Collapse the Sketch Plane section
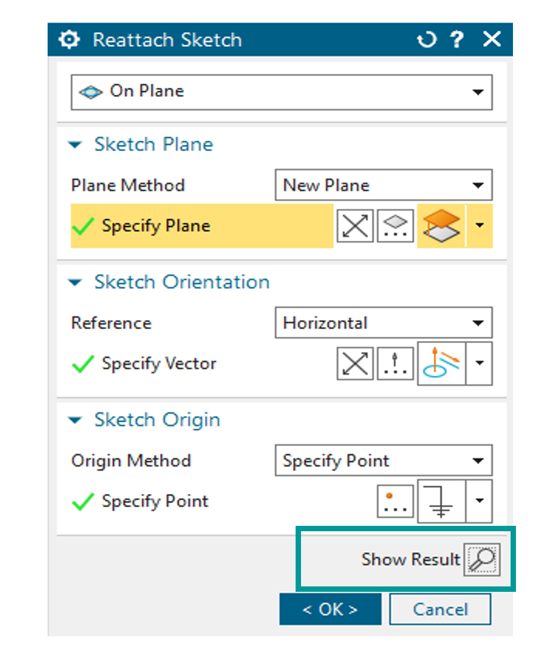Screen dimensions: 549x651 click(x=75, y=145)
